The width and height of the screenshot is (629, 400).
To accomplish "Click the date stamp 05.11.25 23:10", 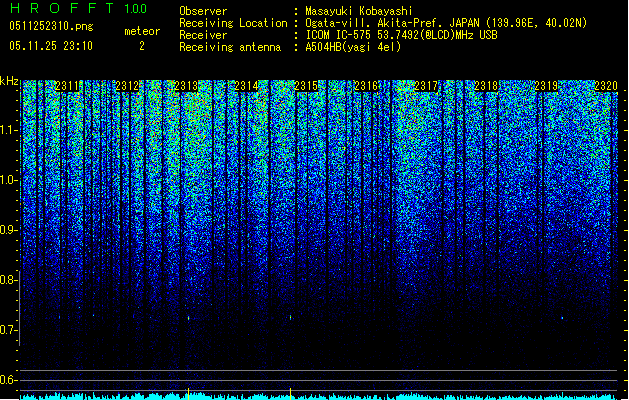I will click(x=51, y=46).
